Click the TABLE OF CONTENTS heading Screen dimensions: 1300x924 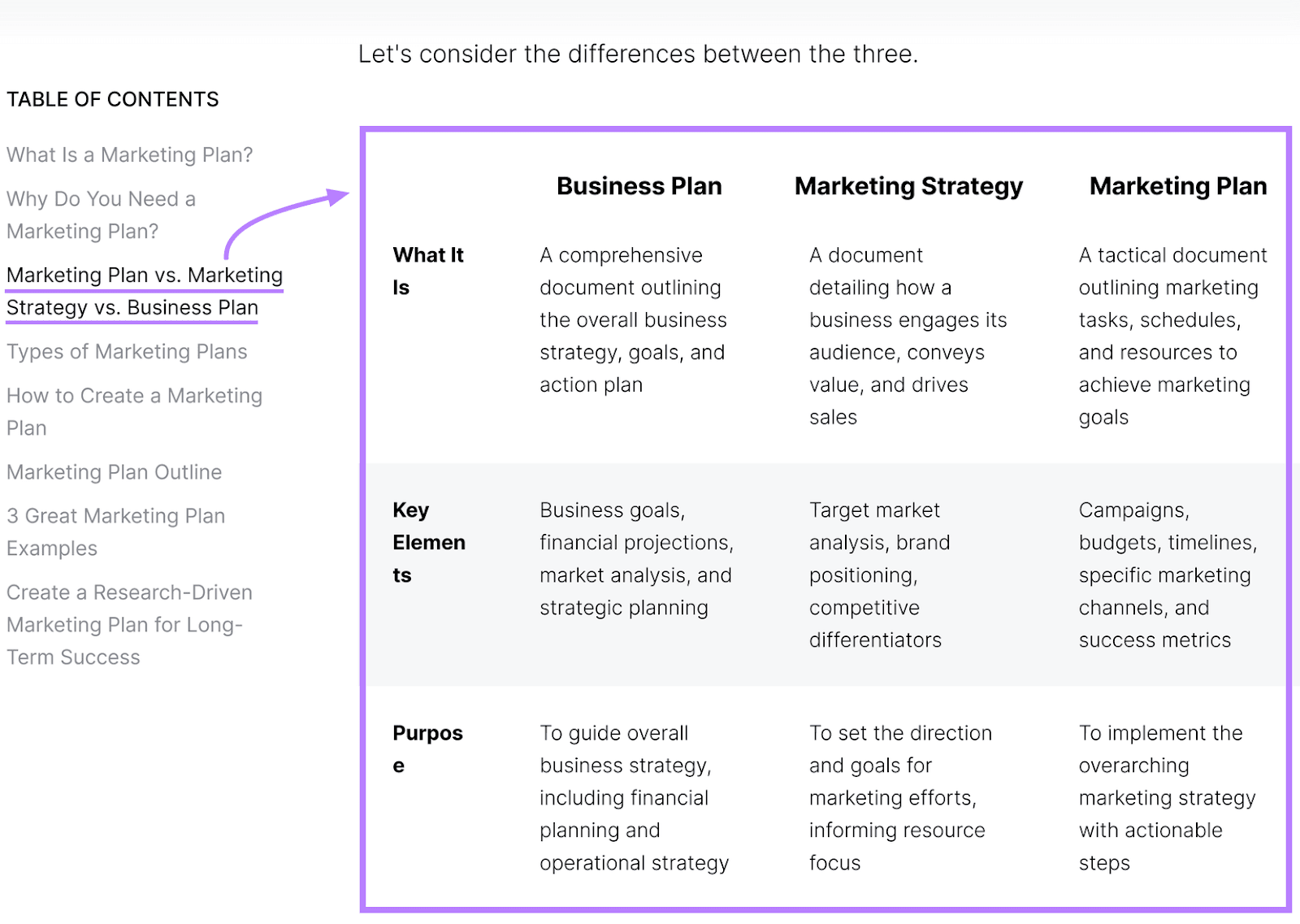click(113, 99)
